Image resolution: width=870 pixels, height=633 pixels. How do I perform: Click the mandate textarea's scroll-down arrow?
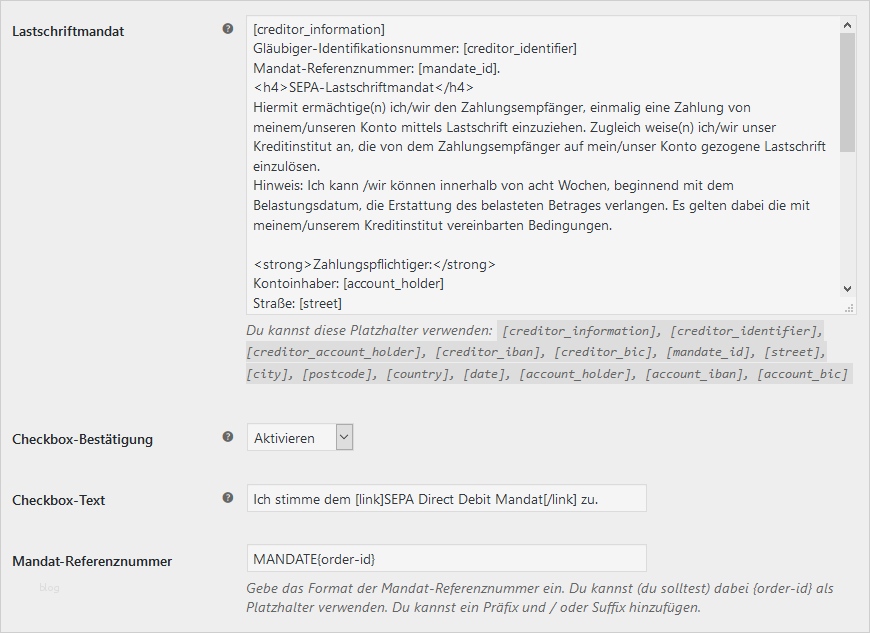(x=848, y=288)
